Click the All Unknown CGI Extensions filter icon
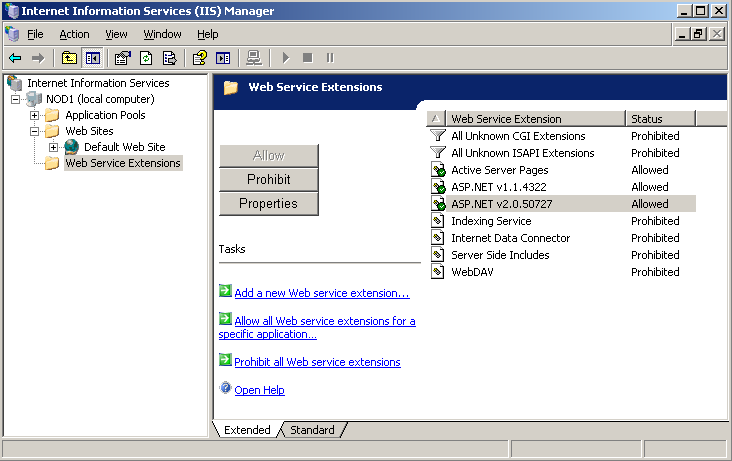 pyautogui.click(x=437, y=136)
